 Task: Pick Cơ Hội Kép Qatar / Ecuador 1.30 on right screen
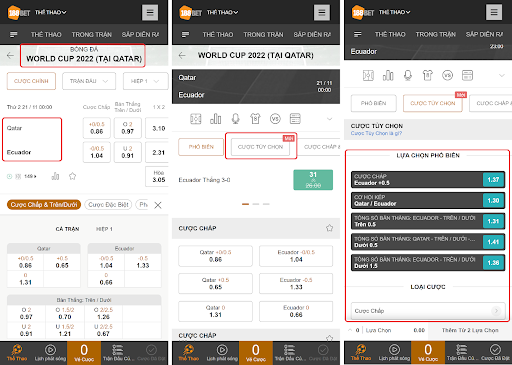(428, 200)
